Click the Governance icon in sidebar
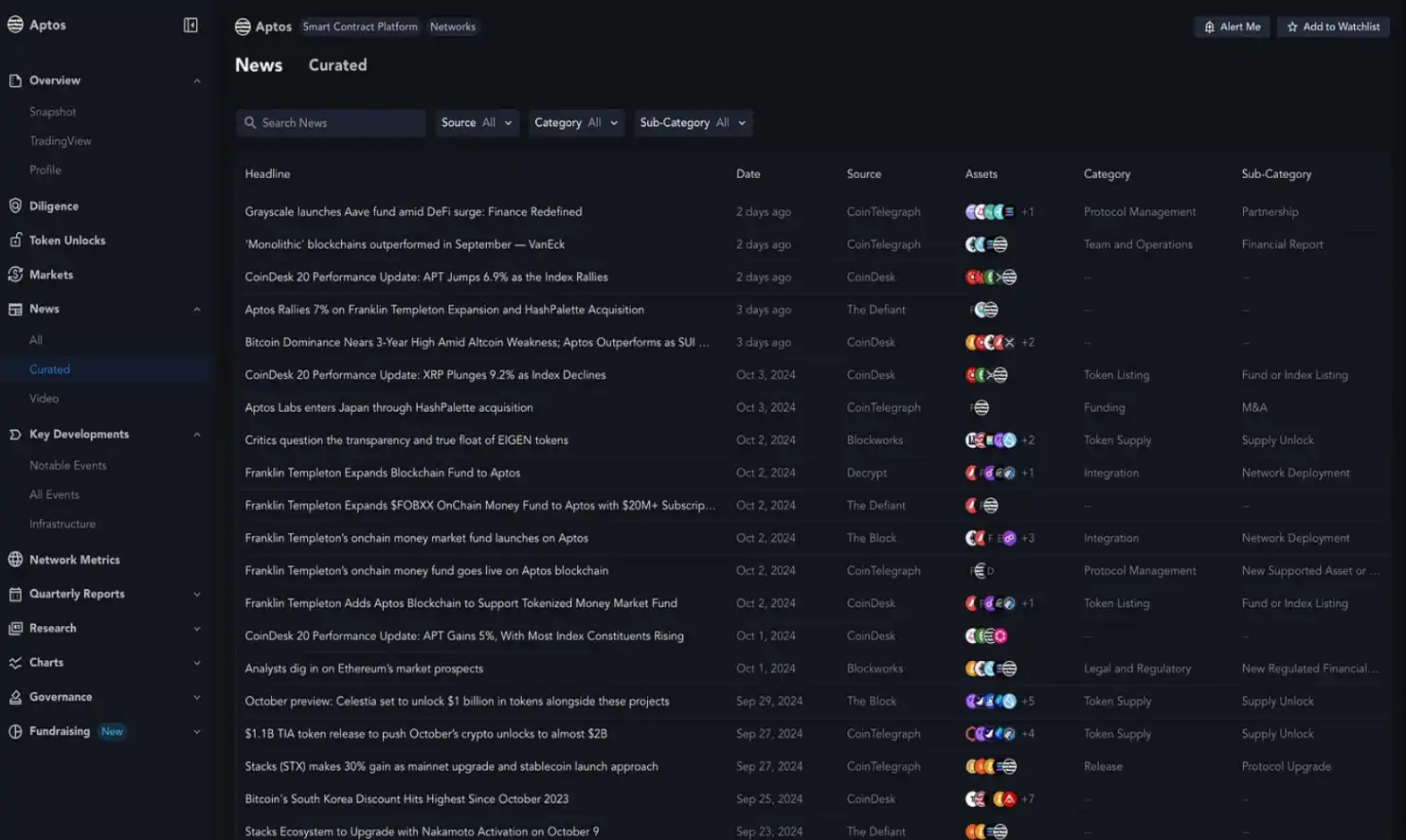The height and width of the screenshot is (840, 1406). pyautogui.click(x=15, y=697)
